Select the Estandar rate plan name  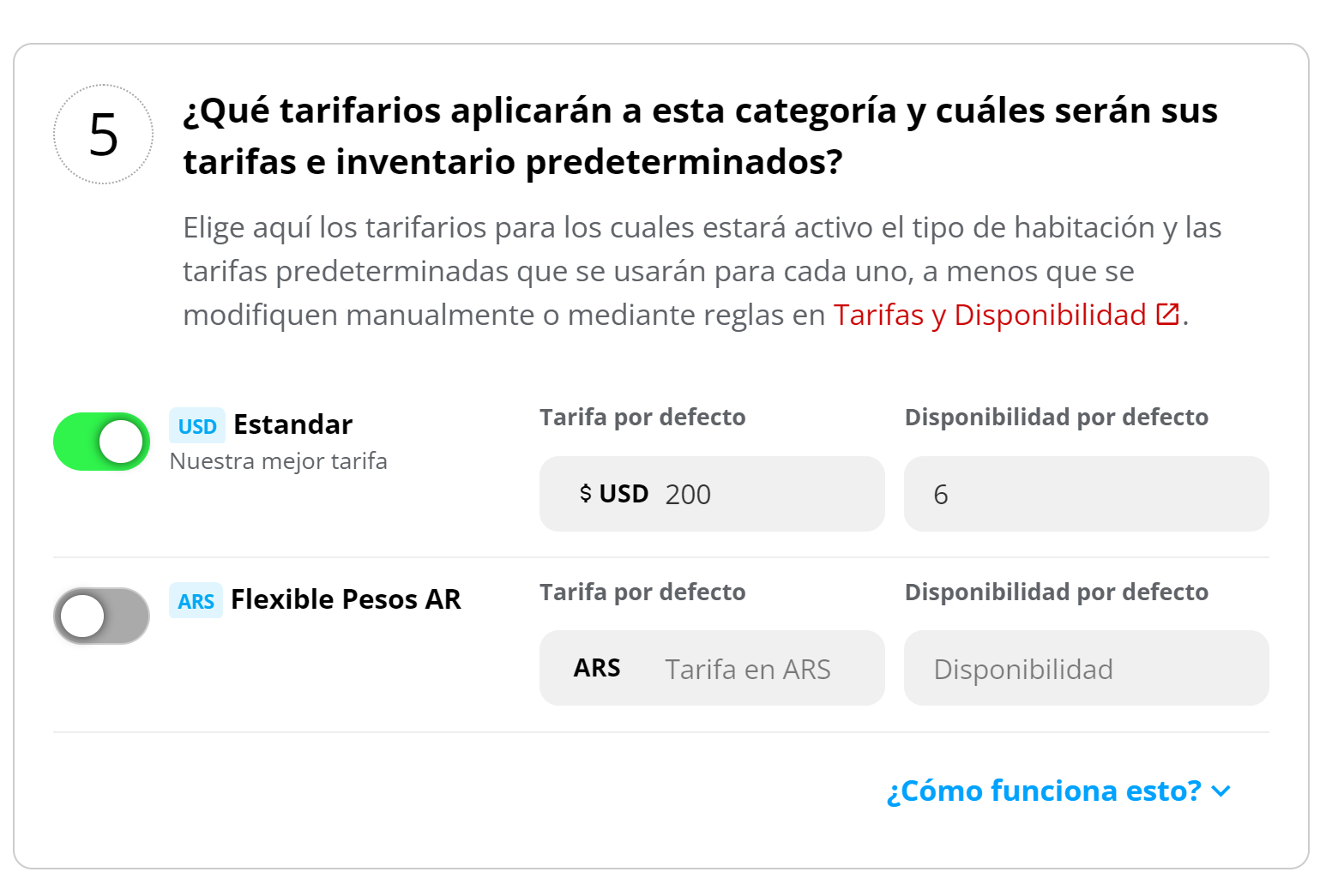click(x=292, y=424)
